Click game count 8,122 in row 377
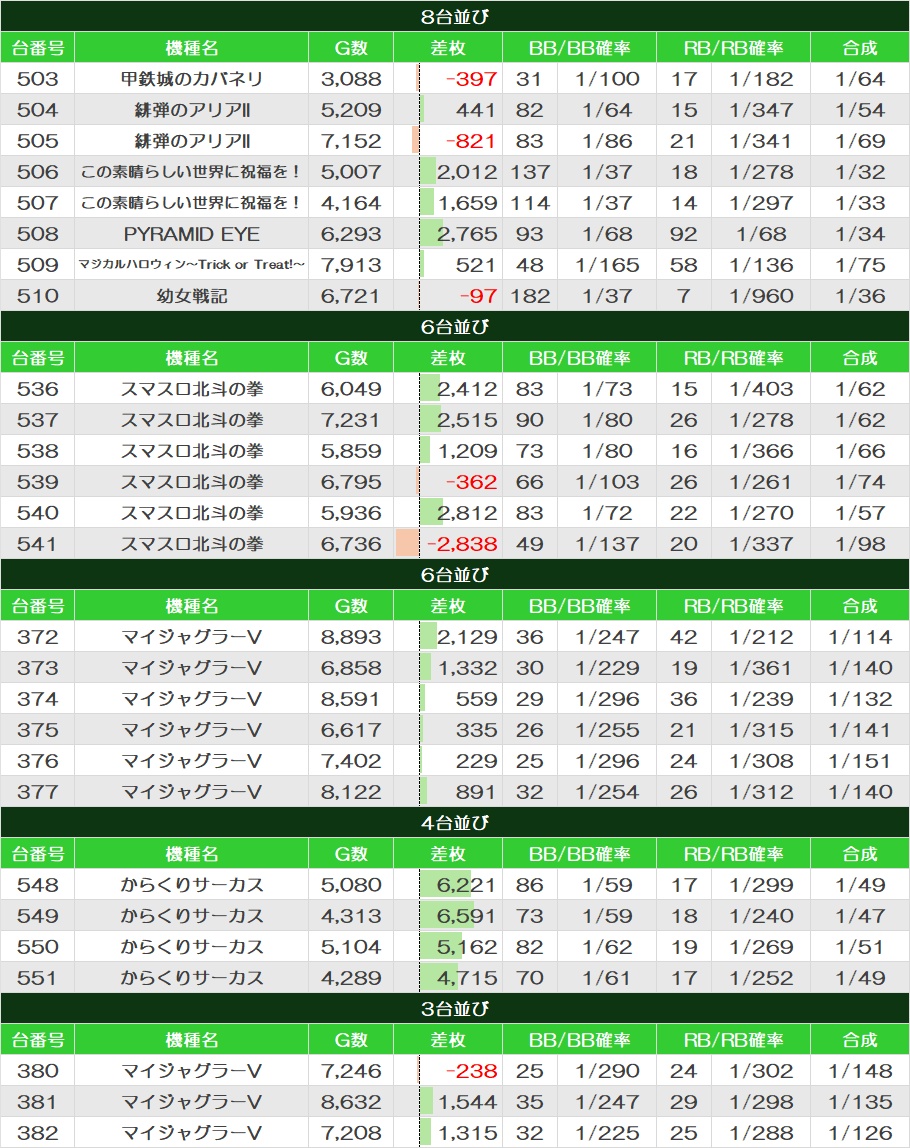910x1148 pixels. tap(351, 792)
